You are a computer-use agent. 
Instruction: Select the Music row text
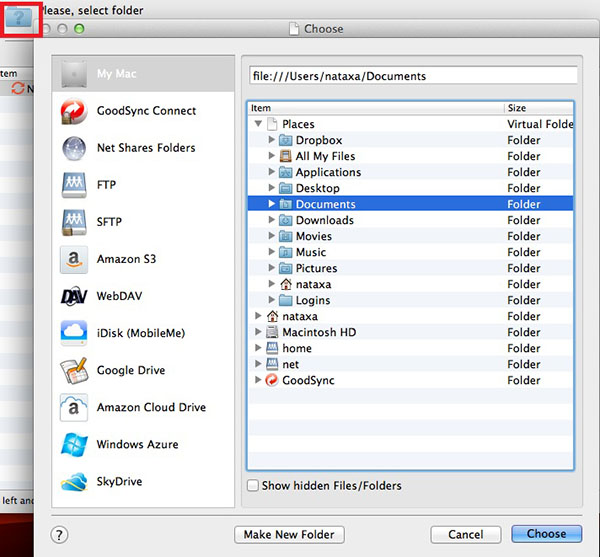(x=311, y=252)
